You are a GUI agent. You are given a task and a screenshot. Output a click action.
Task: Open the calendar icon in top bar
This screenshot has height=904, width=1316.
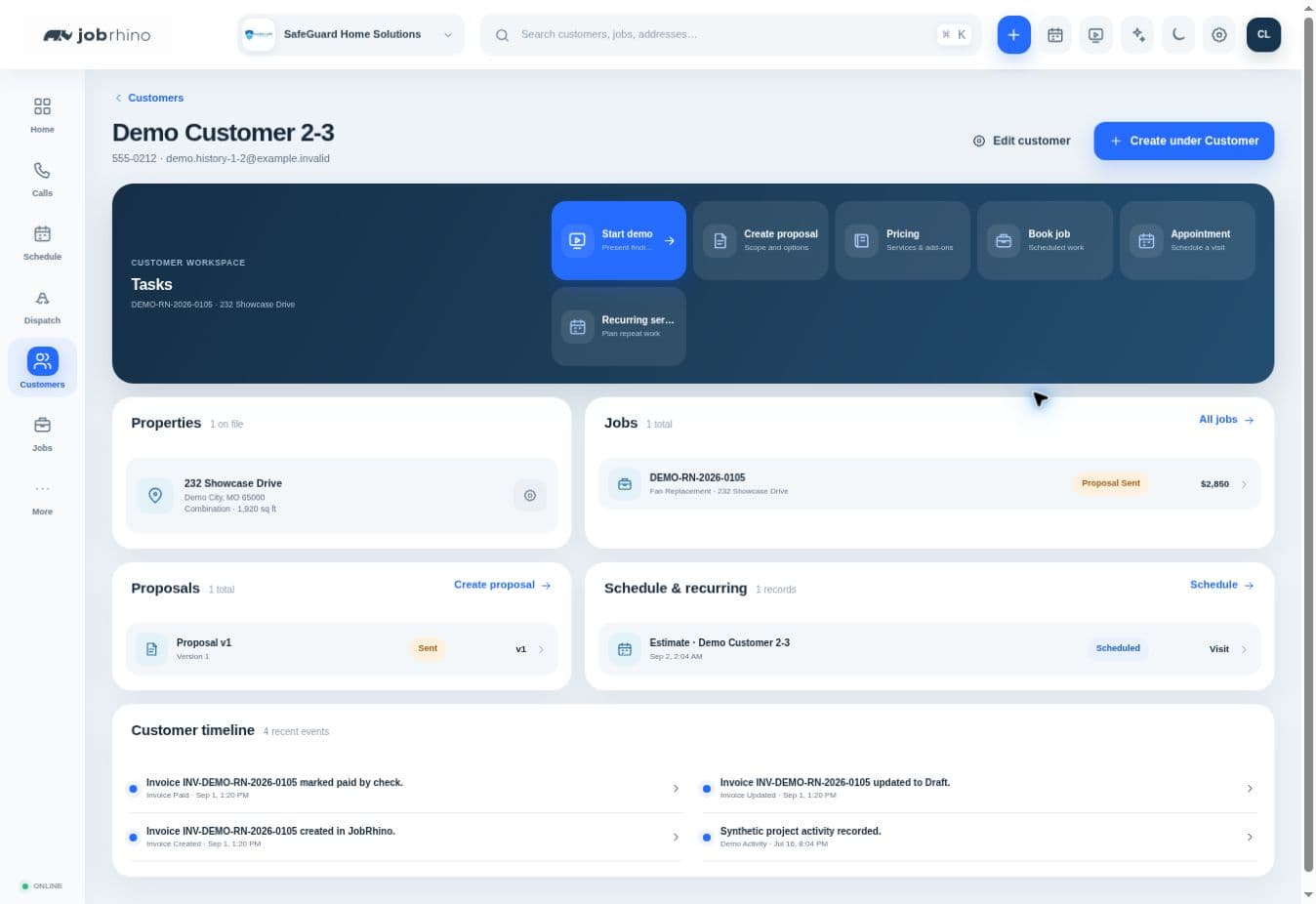(x=1055, y=35)
